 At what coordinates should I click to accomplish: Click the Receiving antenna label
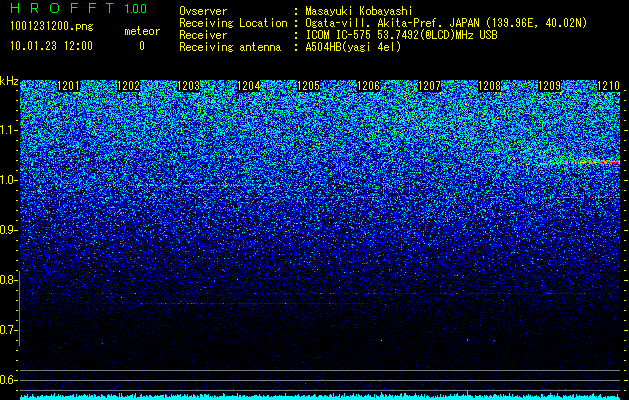(x=230, y=47)
